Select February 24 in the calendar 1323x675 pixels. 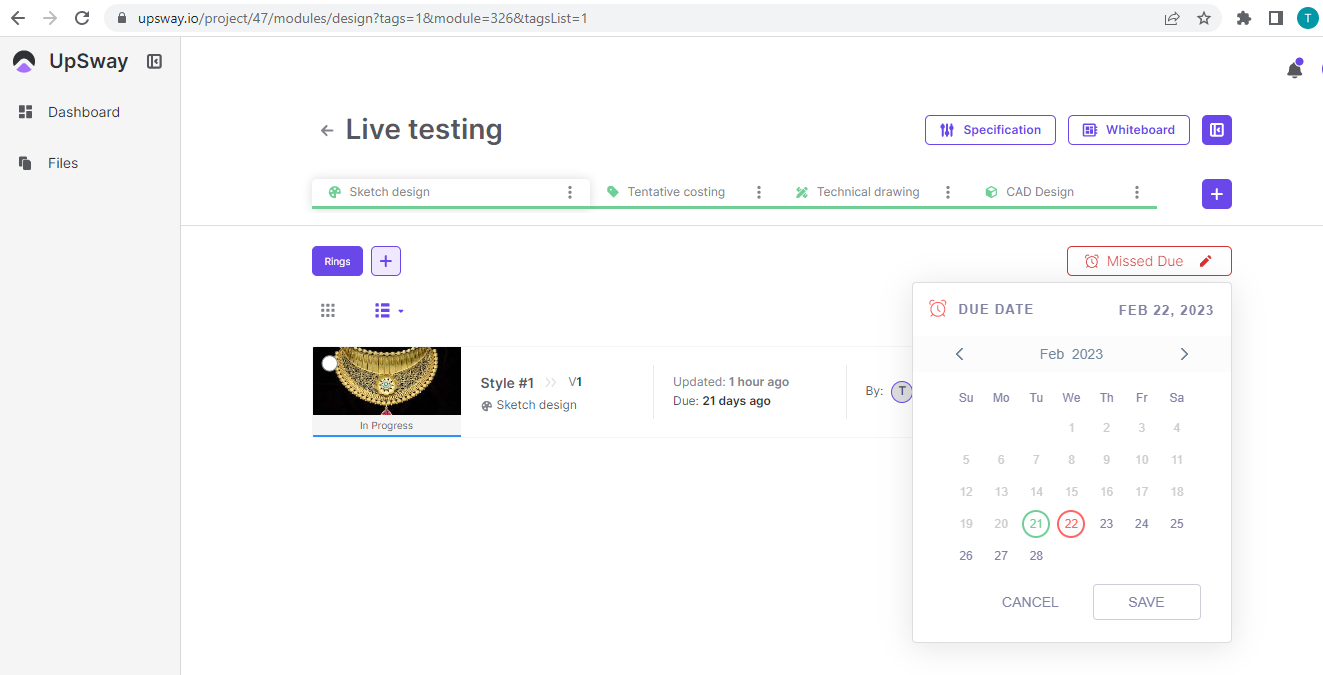coord(1141,524)
